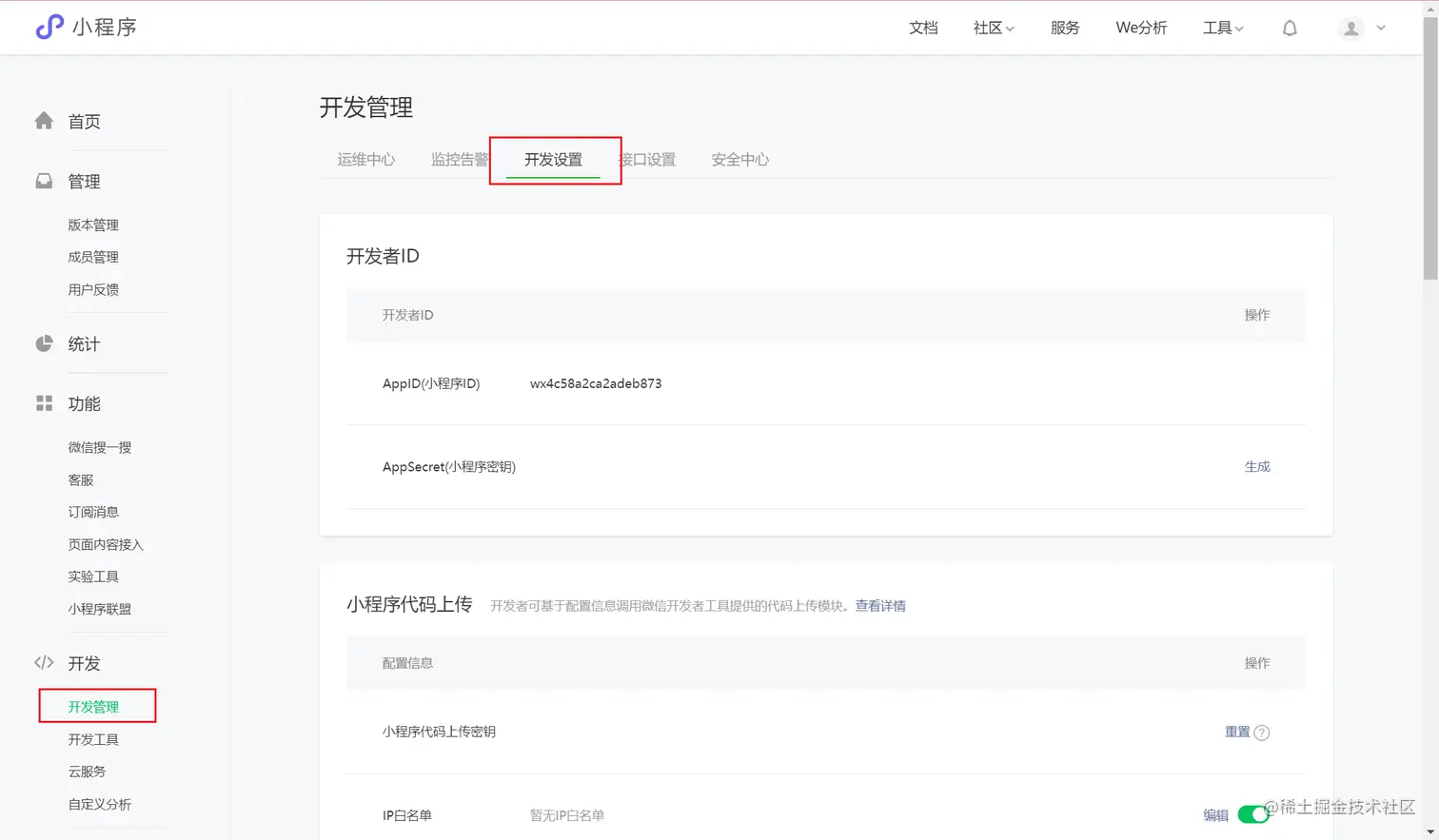Click the 统计 pie chart icon
The height and width of the screenshot is (840, 1439).
click(x=44, y=343)
